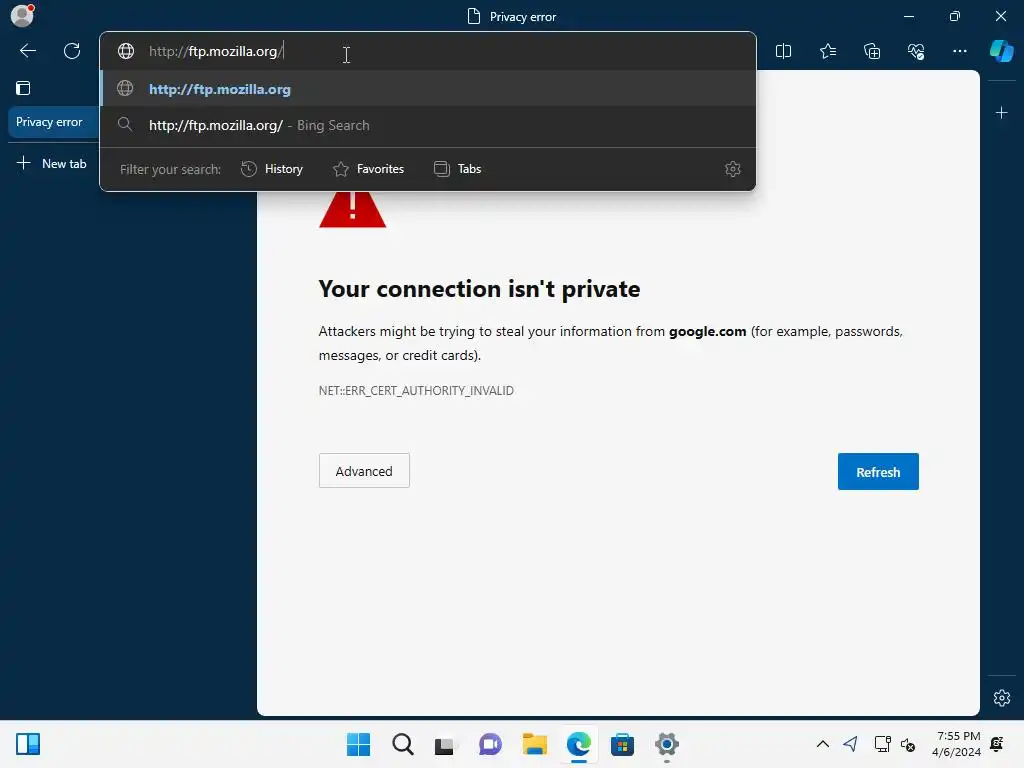Open a New tab from the sidebar
The width and height of the screenshot is (1024, 768).
point(52,163)
